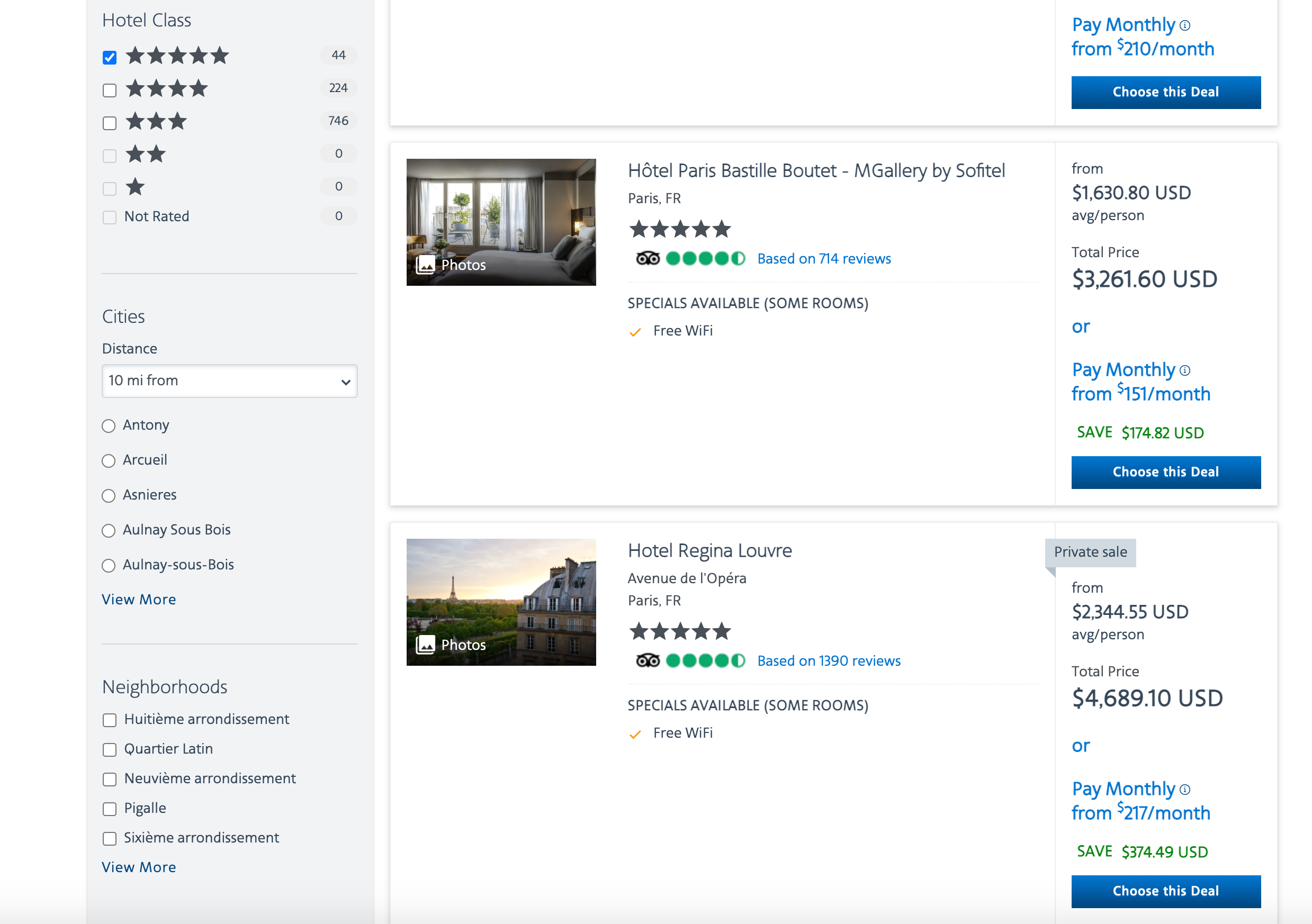Click Pay Monthly info icon for $217/month
The image size is (1312, 924).
coord(1184,789)
